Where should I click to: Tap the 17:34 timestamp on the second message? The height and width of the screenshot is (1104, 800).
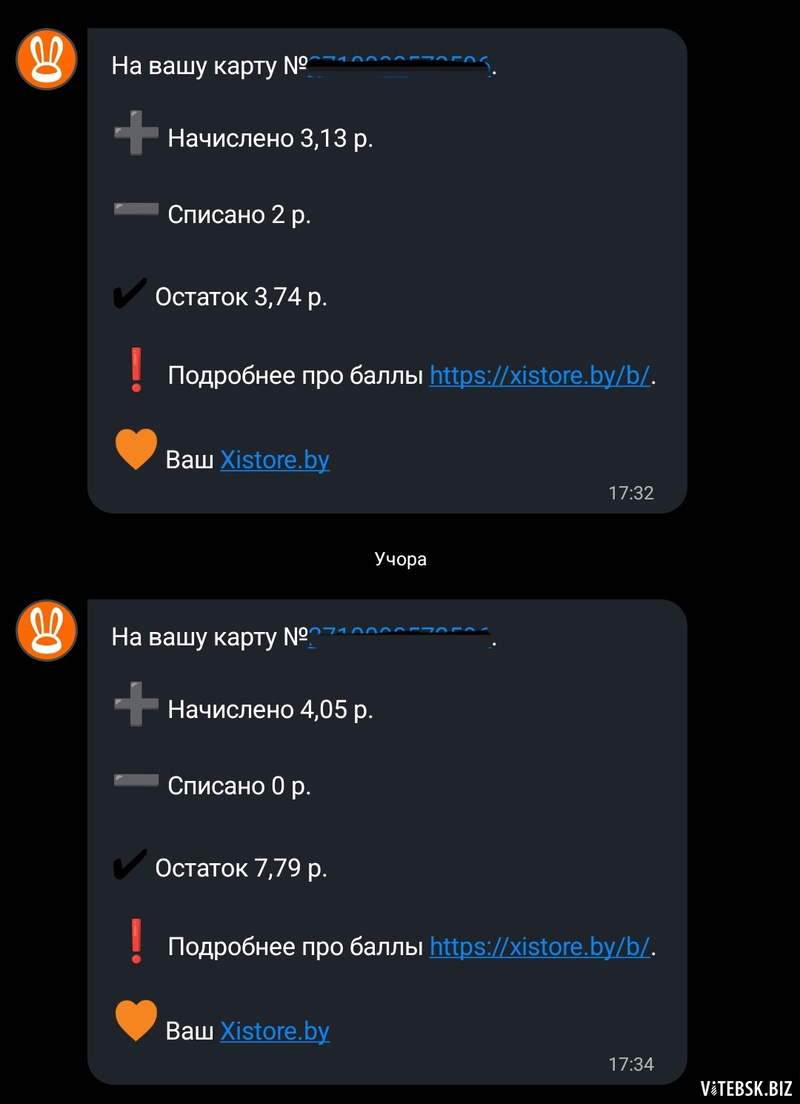pos(631,1064)
